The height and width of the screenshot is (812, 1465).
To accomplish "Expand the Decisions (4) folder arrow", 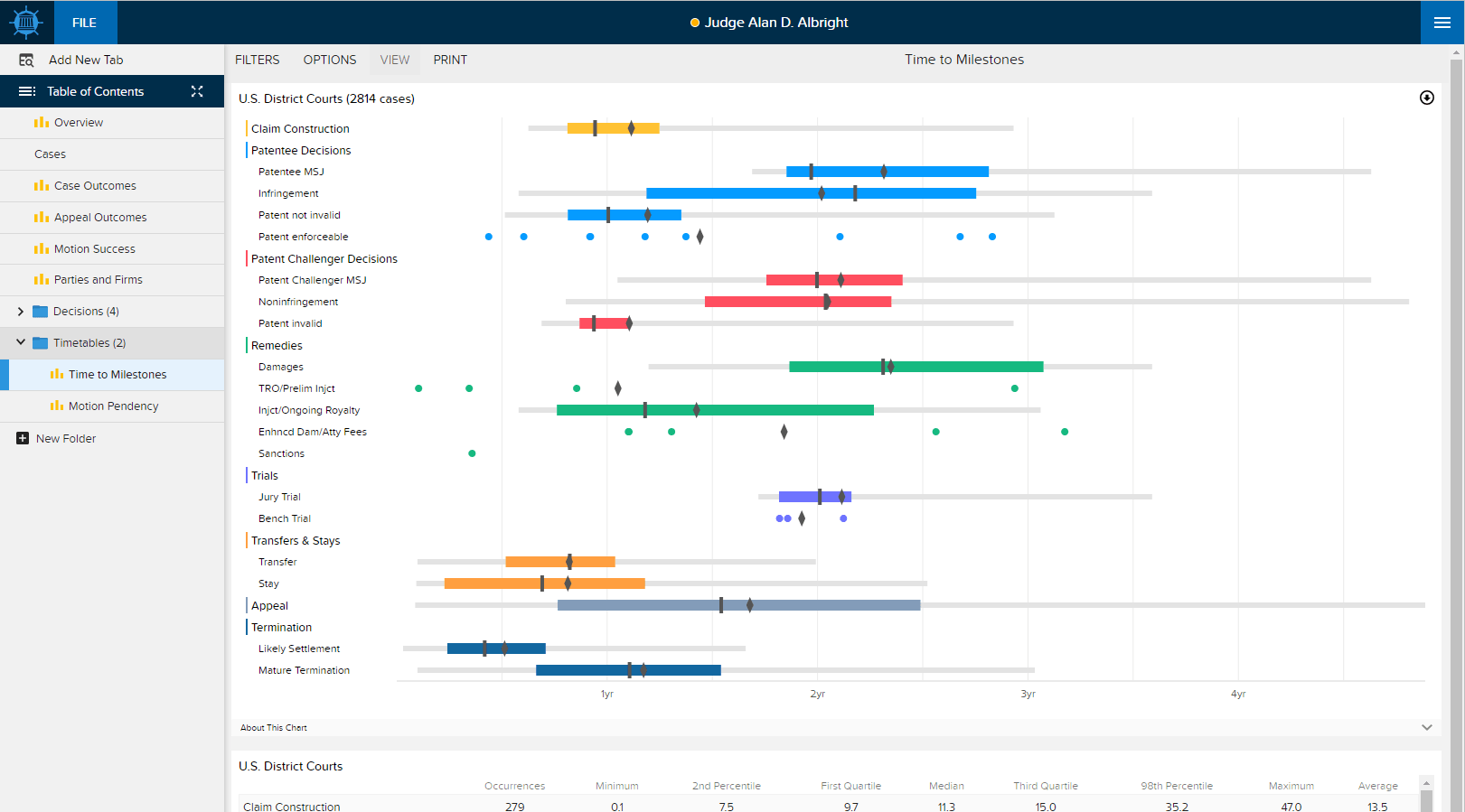I will tap(20, 312).
